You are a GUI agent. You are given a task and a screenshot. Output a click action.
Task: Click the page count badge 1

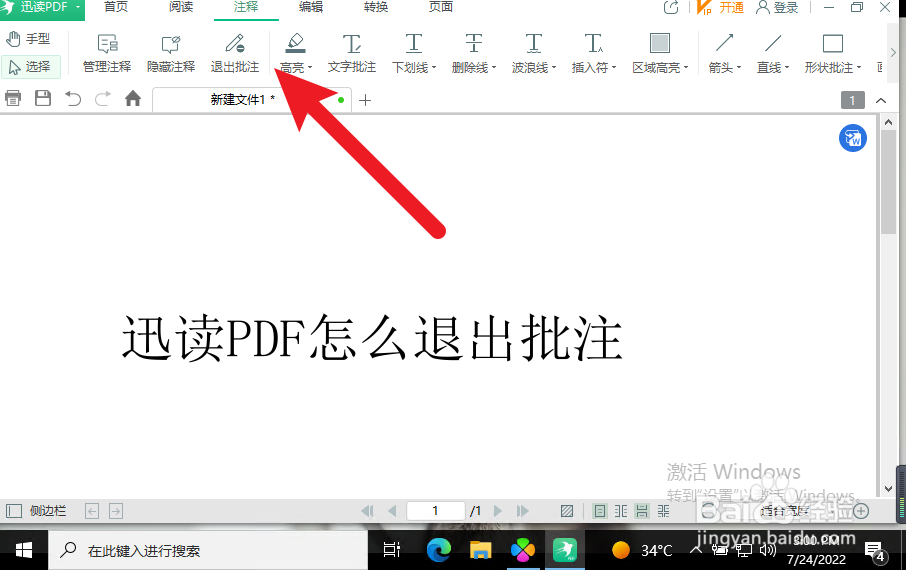click(852, 100)
